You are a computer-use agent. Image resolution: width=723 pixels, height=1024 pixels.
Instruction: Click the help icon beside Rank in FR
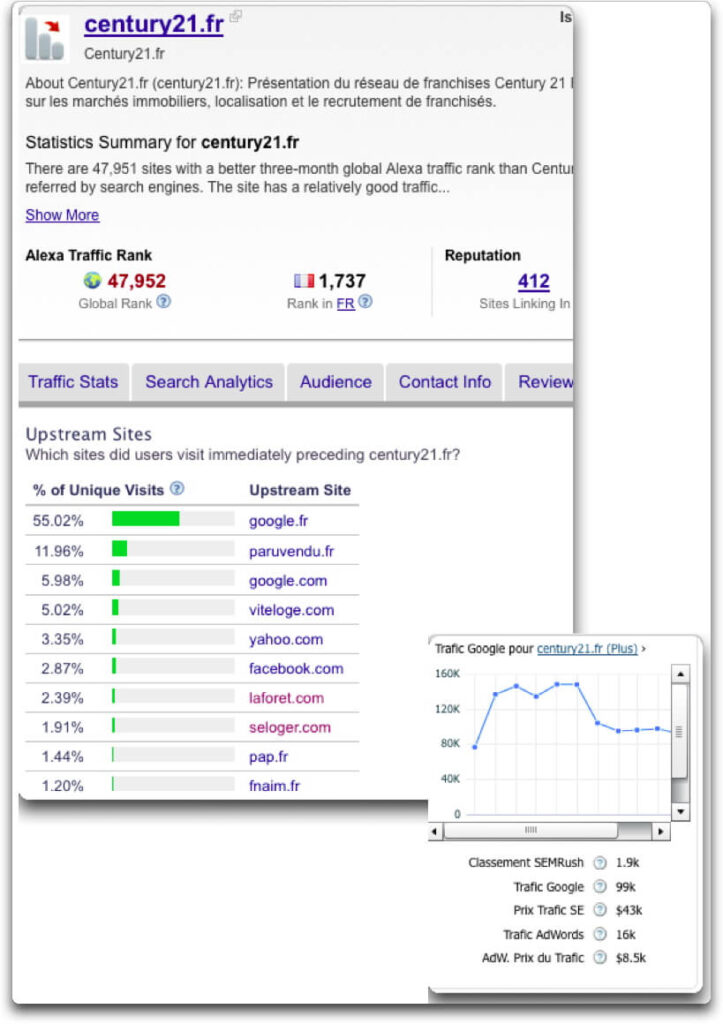pos(366,302)
